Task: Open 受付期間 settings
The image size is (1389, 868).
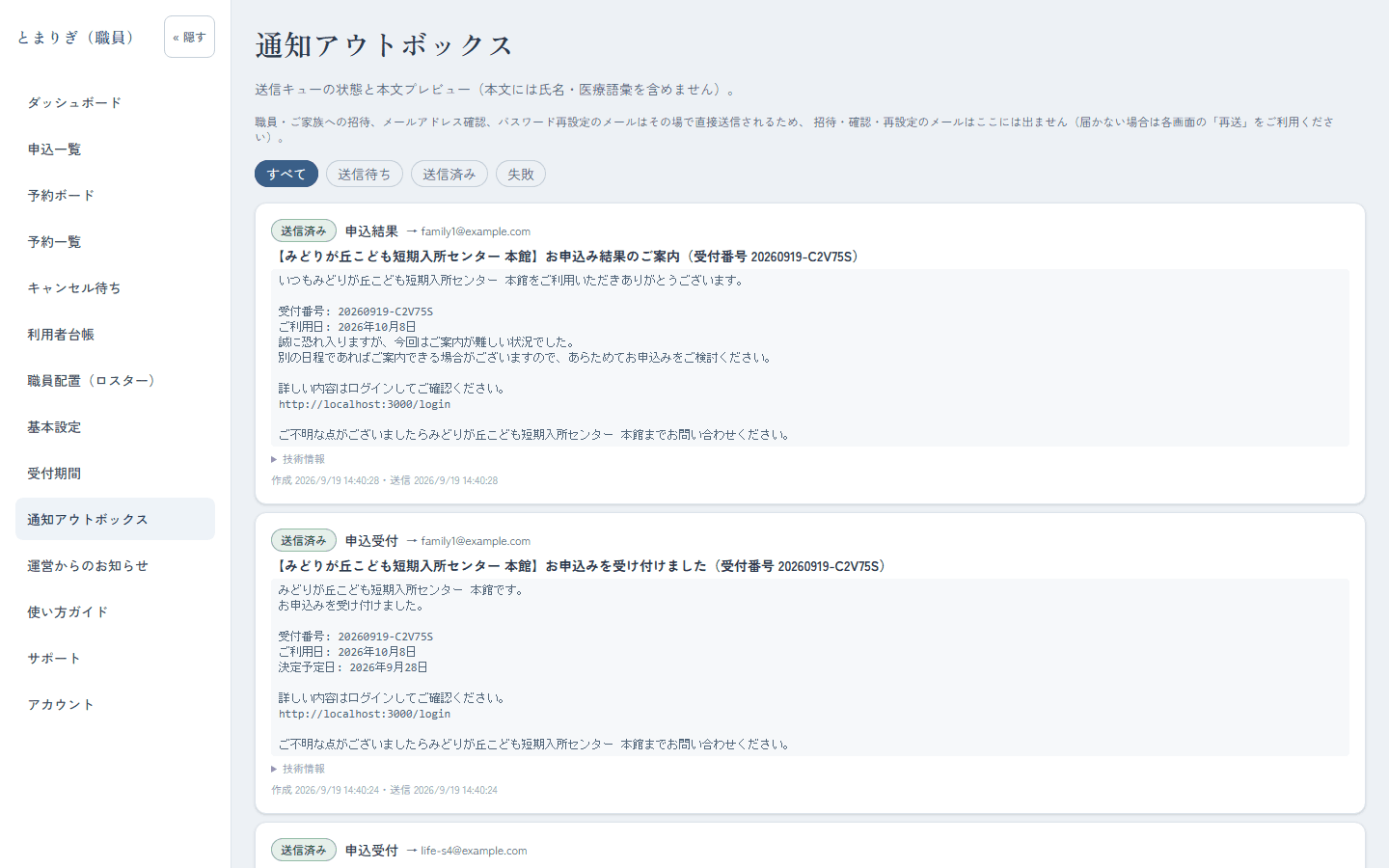Action: tap(115, 473)
